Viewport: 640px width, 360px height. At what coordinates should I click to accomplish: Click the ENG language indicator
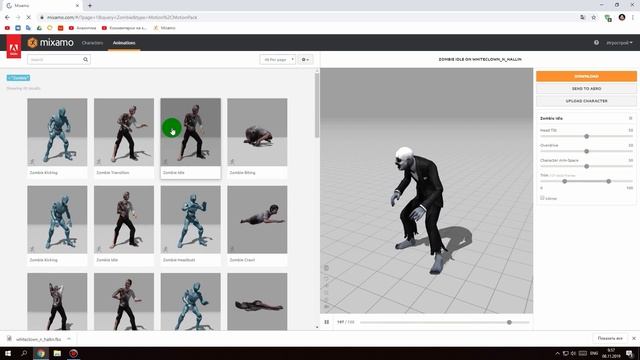[x=594, y=353]
